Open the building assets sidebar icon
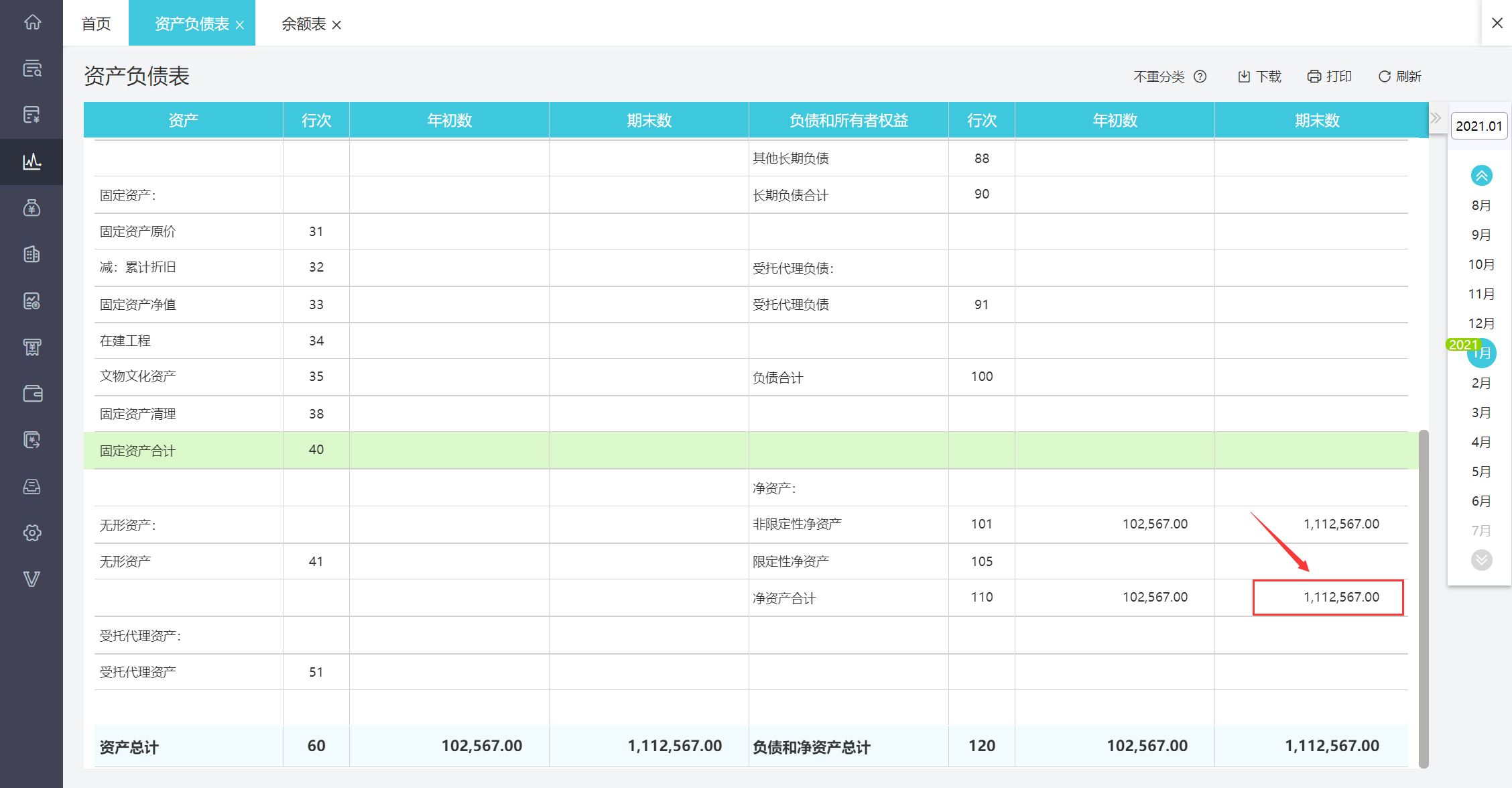The image size is (1512, 788). click(32, 254)
